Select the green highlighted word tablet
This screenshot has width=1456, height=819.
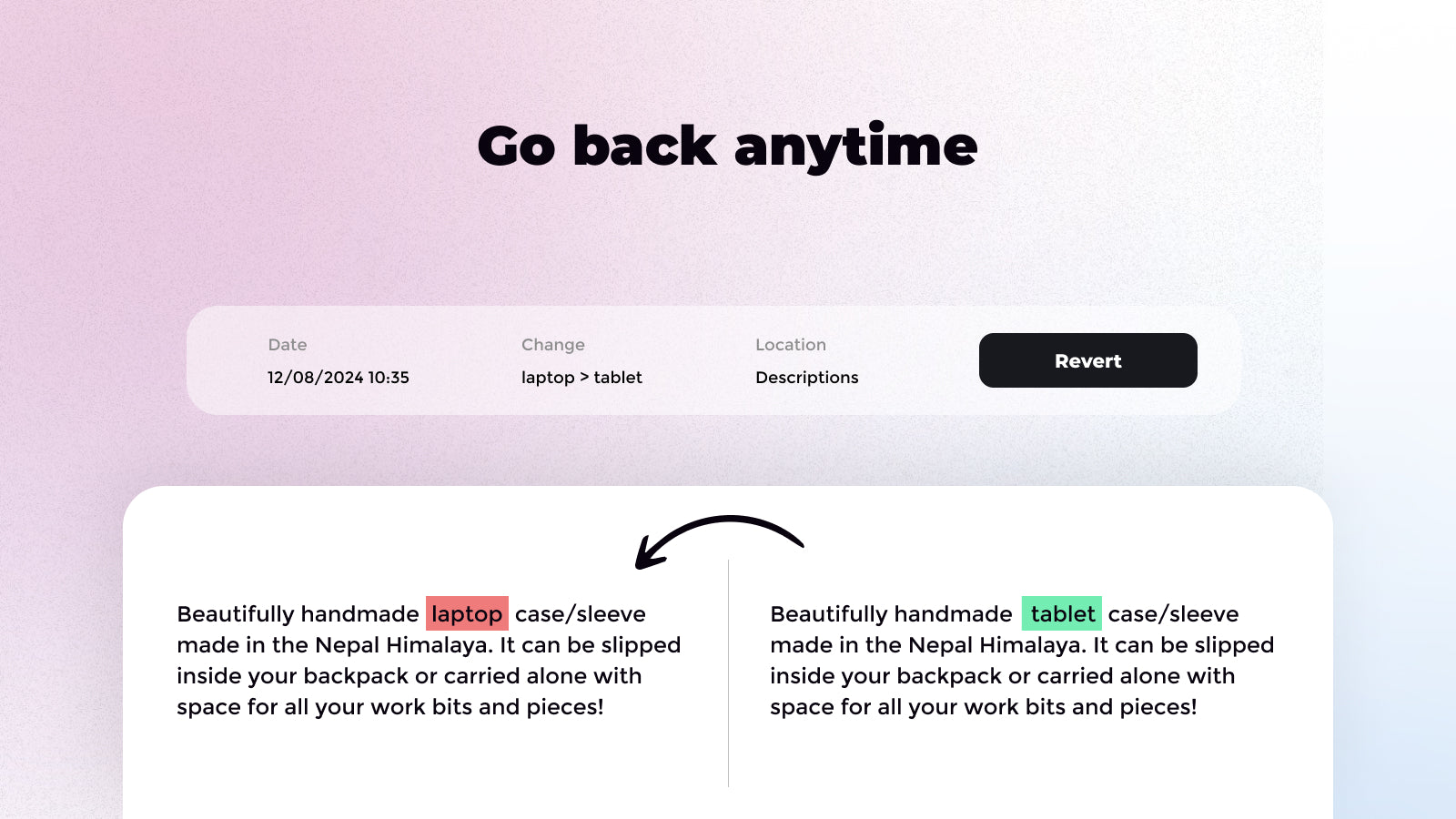tap(1062, 614)
